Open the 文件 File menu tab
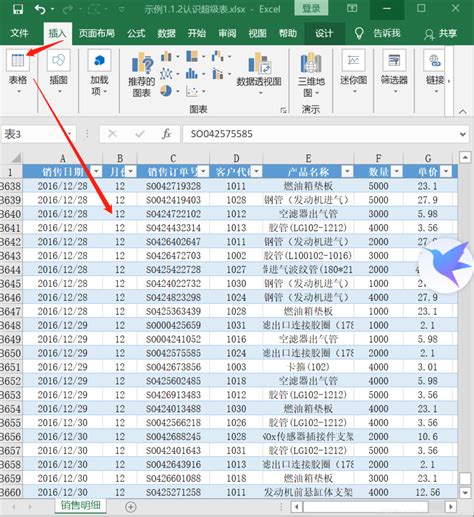 (19, 33)
